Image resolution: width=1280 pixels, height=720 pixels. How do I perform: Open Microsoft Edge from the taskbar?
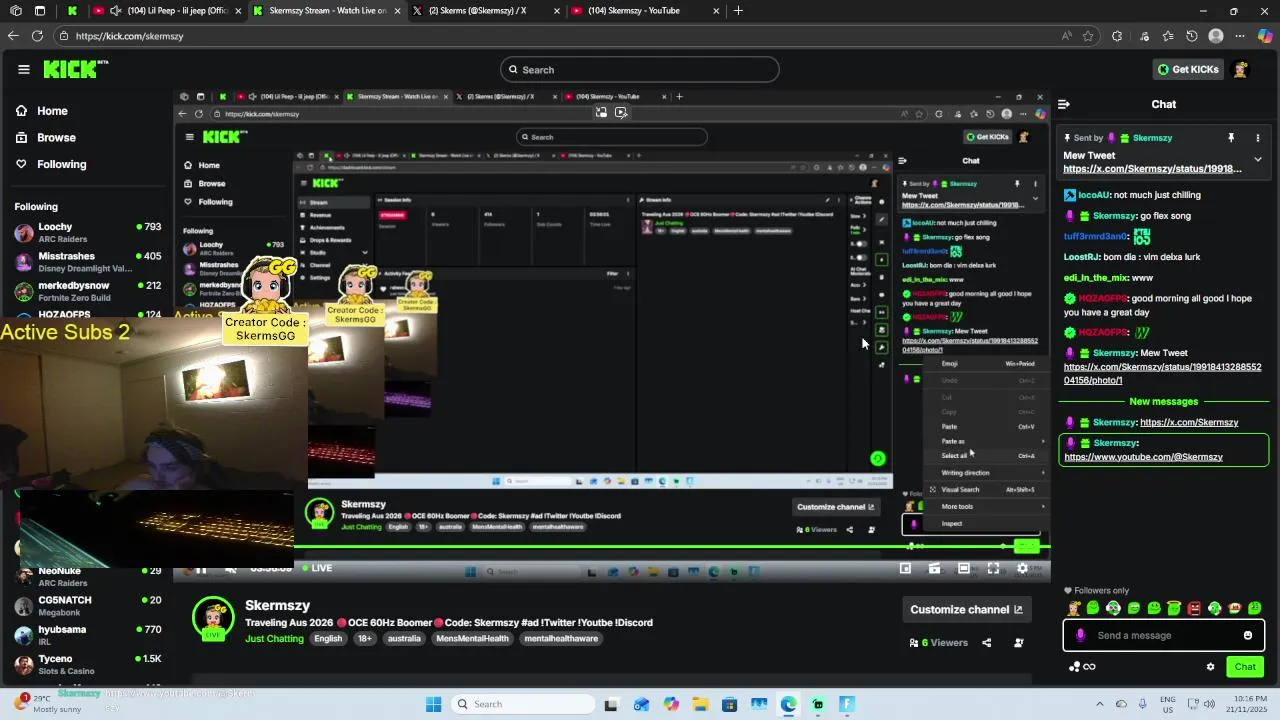tap(788, 704)
